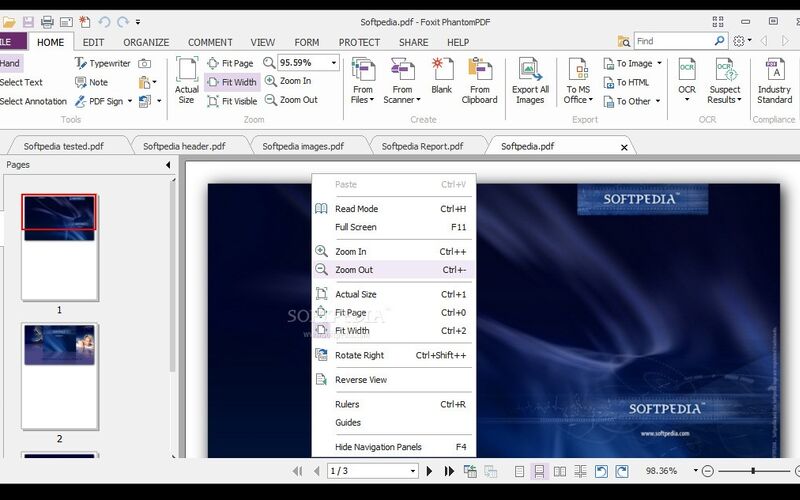
Task: Expand the clipboard paste dropdown arrow
Action: [155, 82]
